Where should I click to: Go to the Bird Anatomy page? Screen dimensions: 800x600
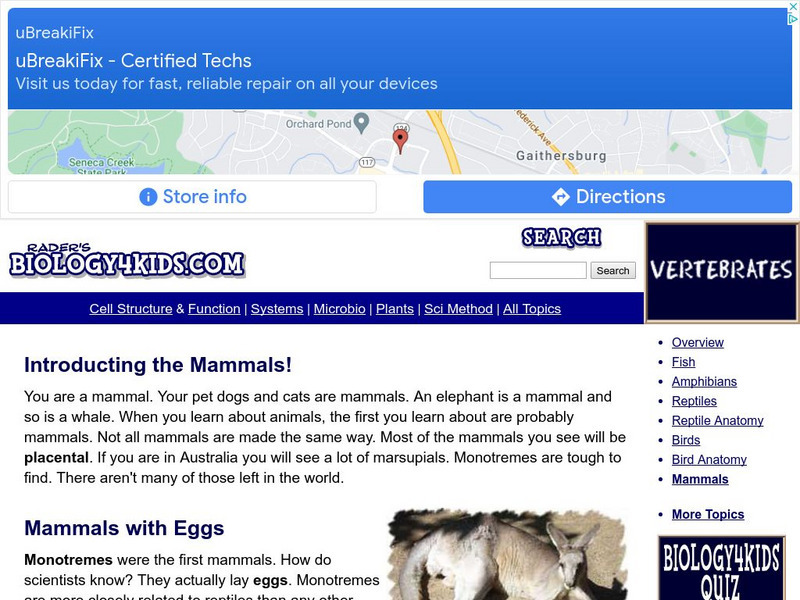click(709, 460)
